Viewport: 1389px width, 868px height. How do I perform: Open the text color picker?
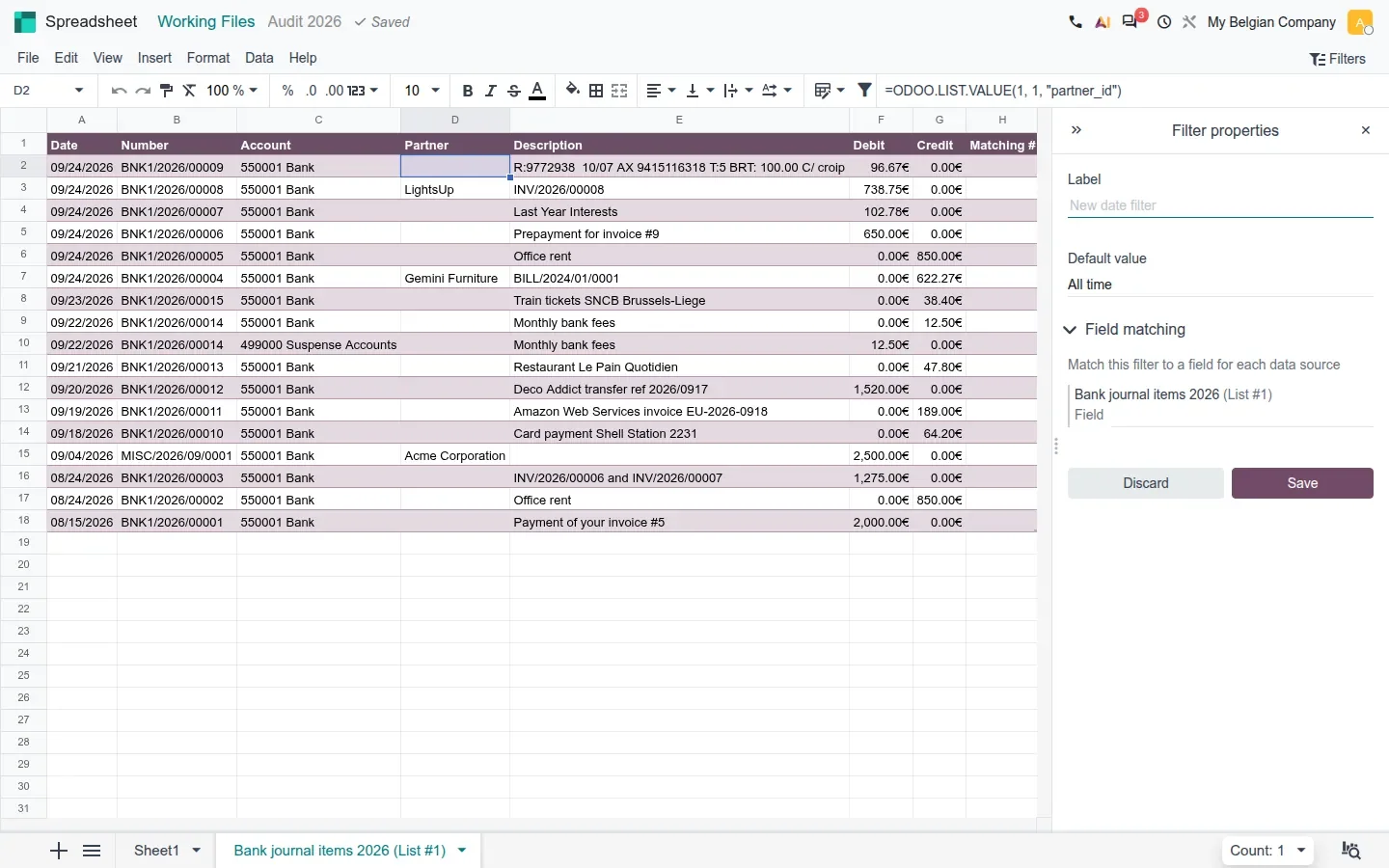point(538,91)
